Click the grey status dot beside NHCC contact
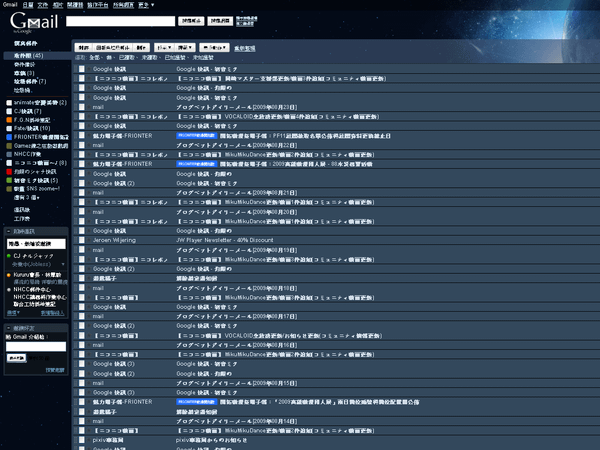 click(9, 290)
